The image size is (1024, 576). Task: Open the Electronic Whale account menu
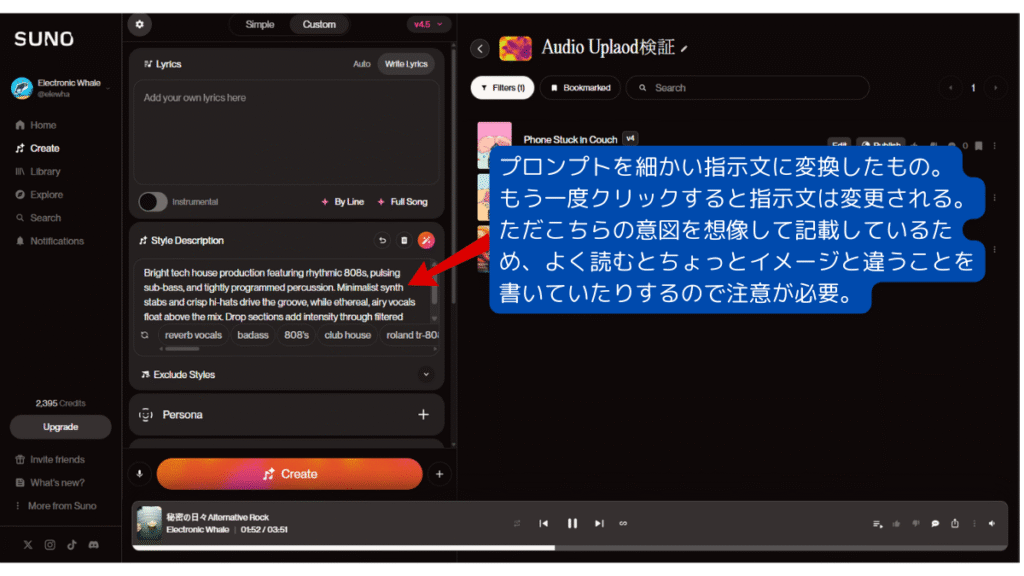(60, 88)
